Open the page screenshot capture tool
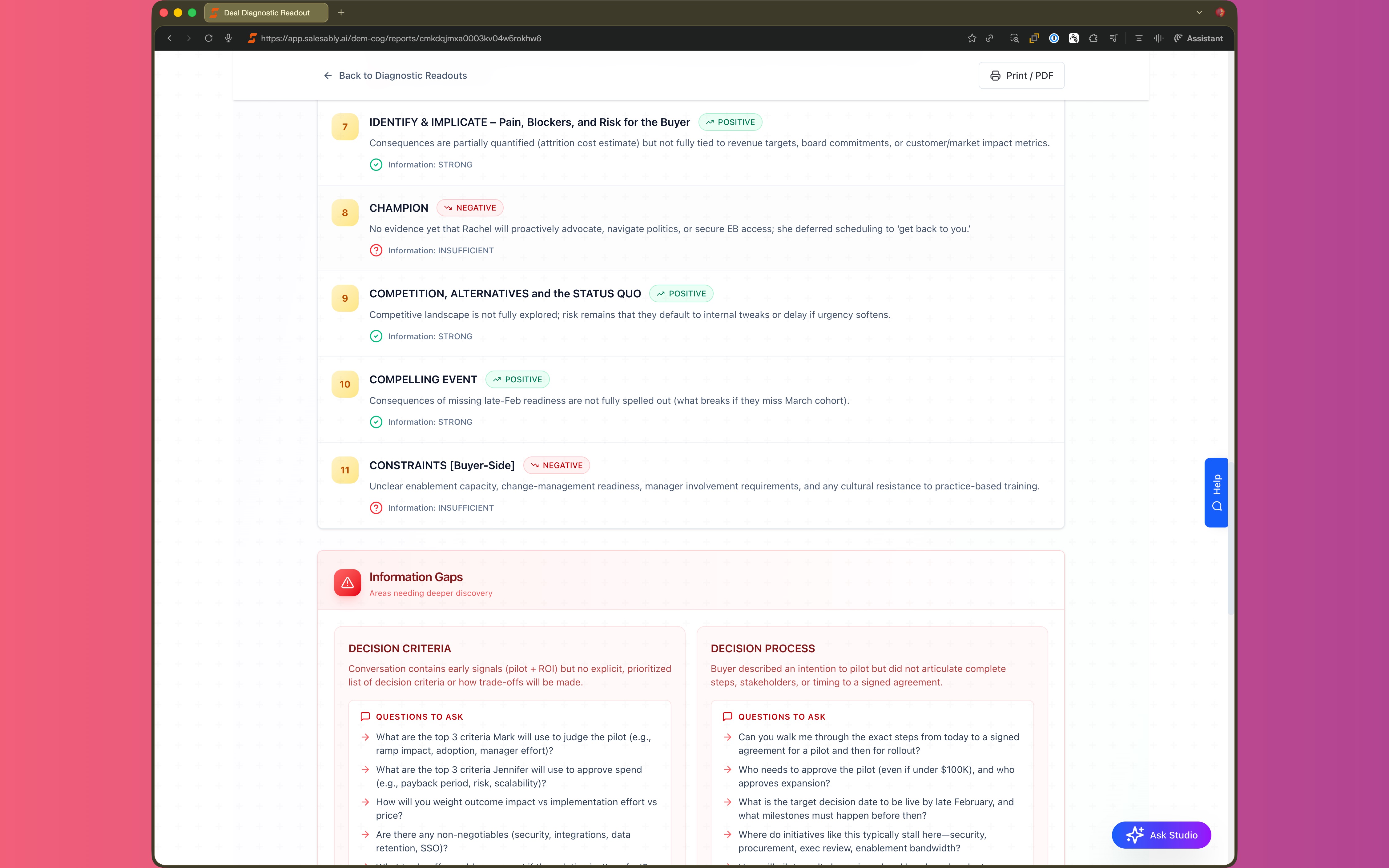The height and width of the screenshot is (868, 1389). pos(1014,38)
